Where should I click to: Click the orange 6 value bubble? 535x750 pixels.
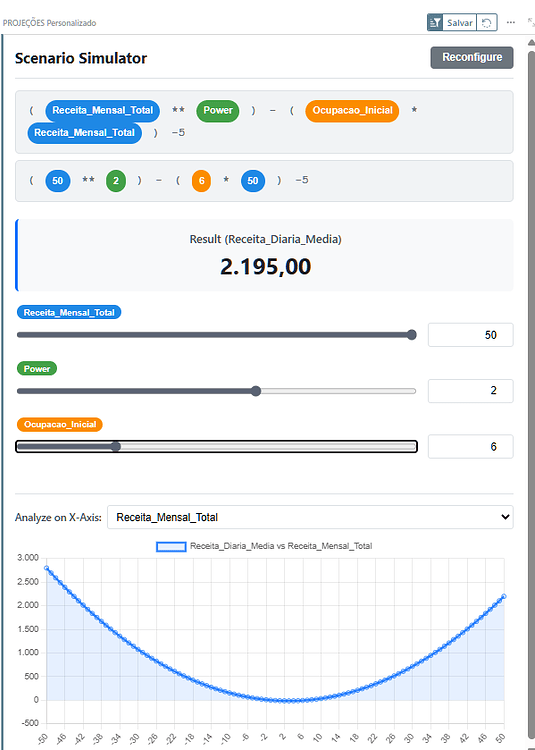(201, 181)
